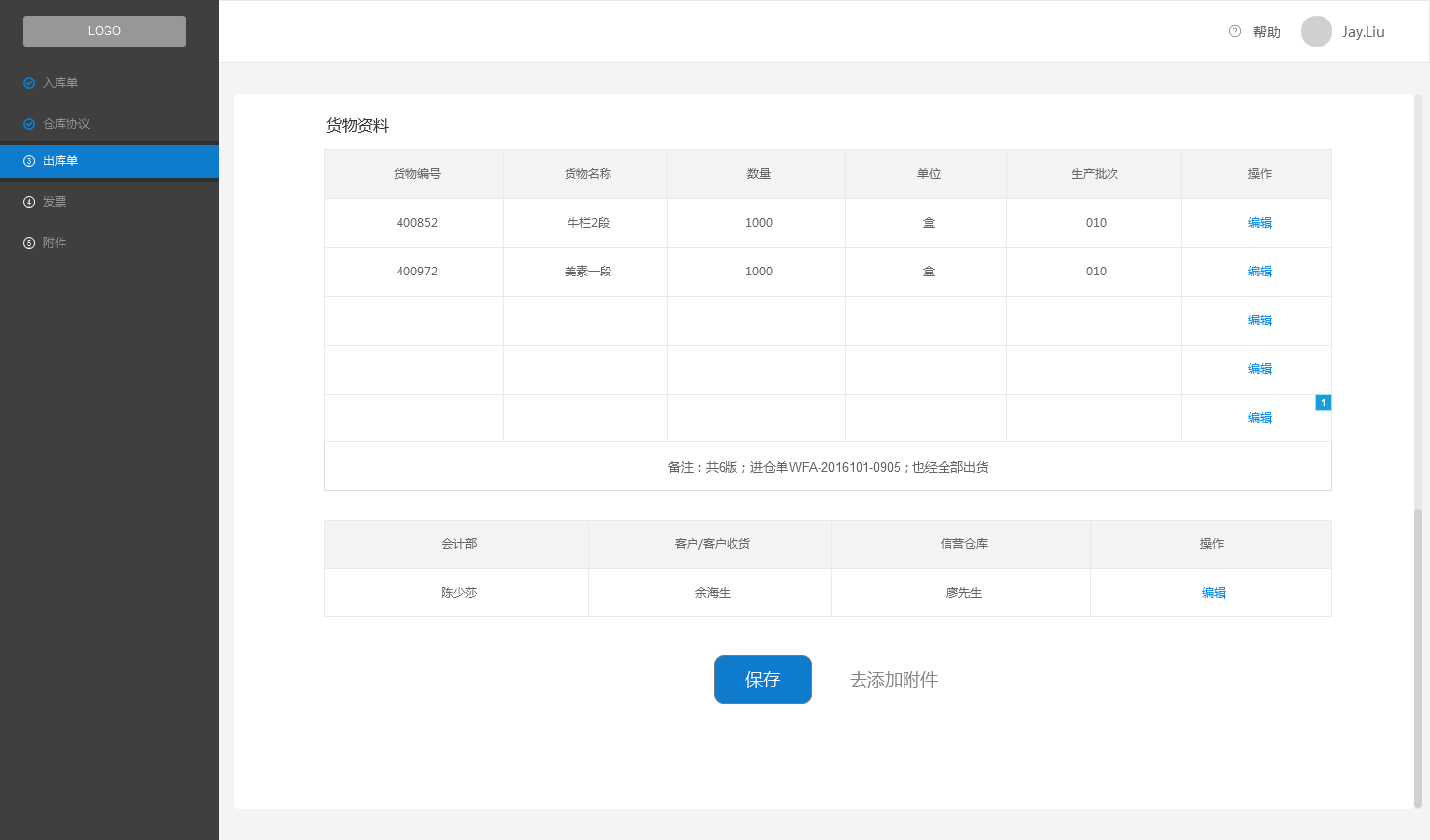This screenshot has width=1430, height=840.
Task: Click the user avatar circle
Action: click(x=1317, y=31)
